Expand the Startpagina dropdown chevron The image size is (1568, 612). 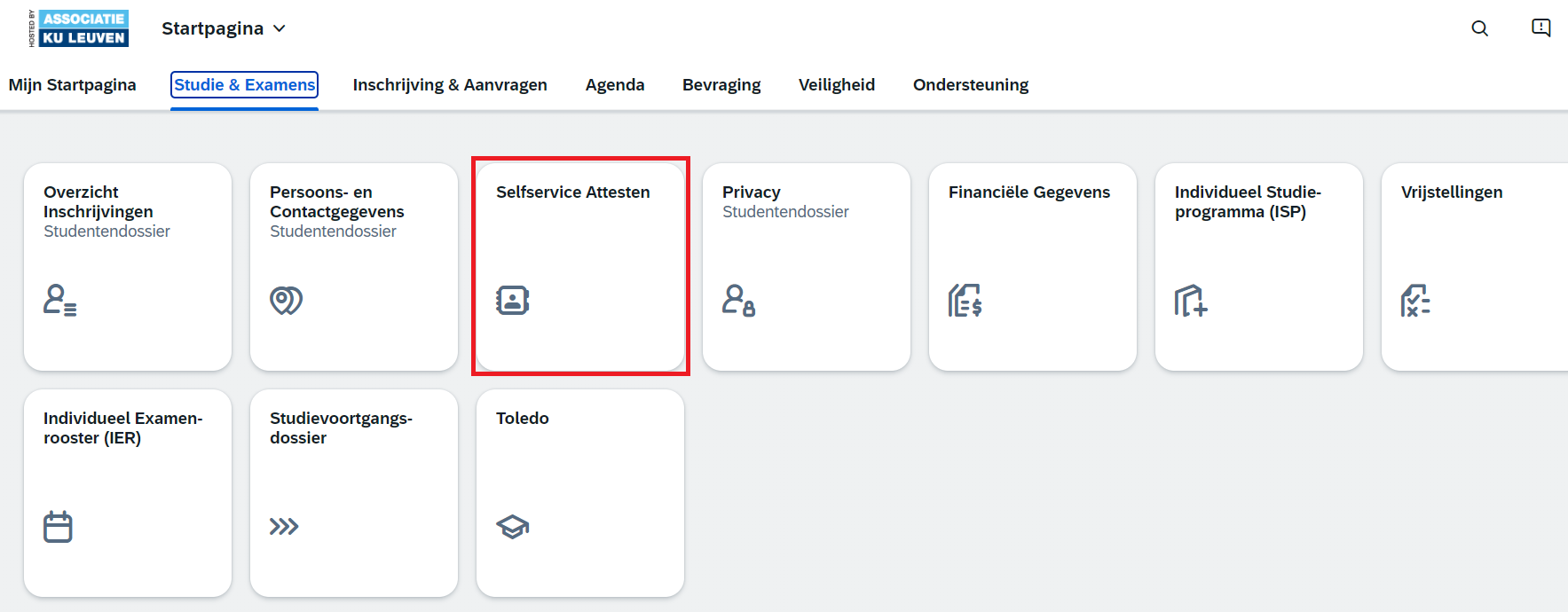click(x=280, y=28)
